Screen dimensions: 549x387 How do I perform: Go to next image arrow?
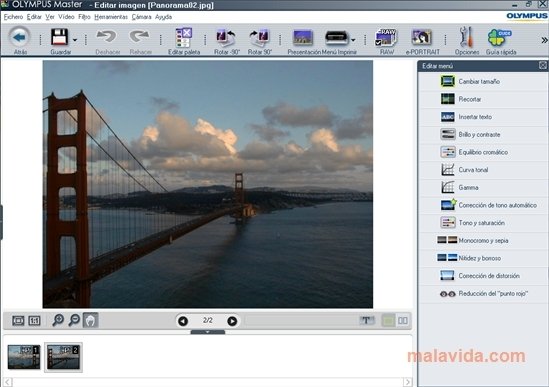pyautogui.click(x=232, y=321)
